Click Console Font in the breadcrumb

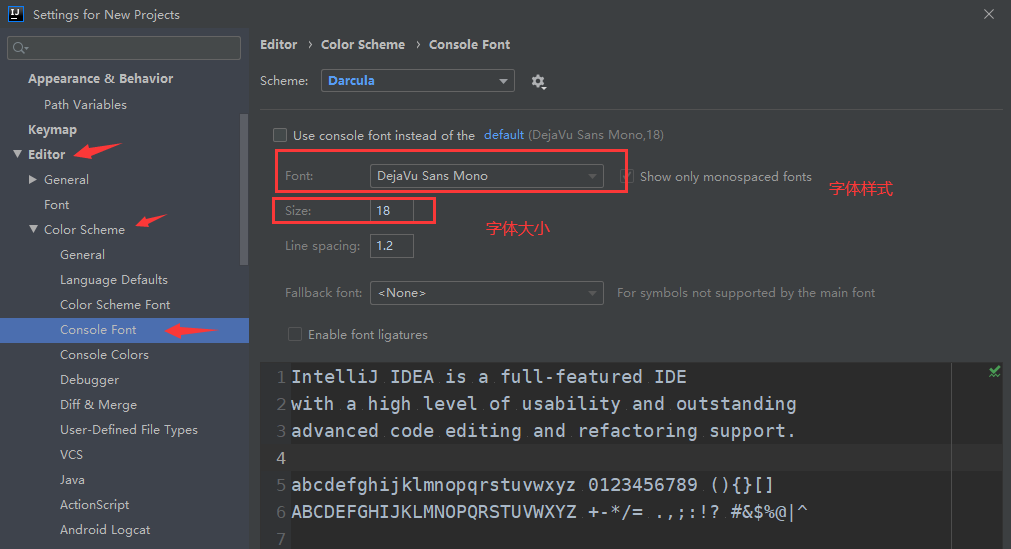(x=469, y=45)
